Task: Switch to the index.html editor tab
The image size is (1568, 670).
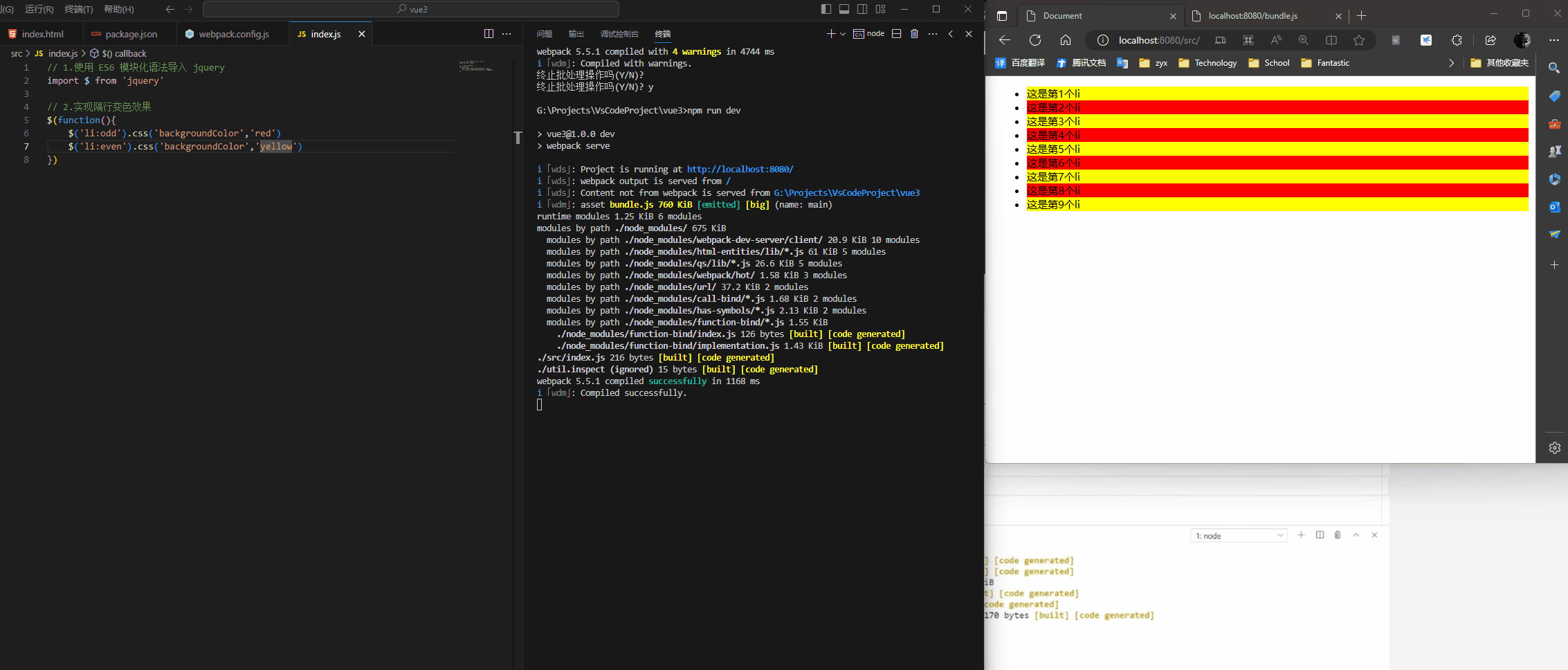Action: 42,34
